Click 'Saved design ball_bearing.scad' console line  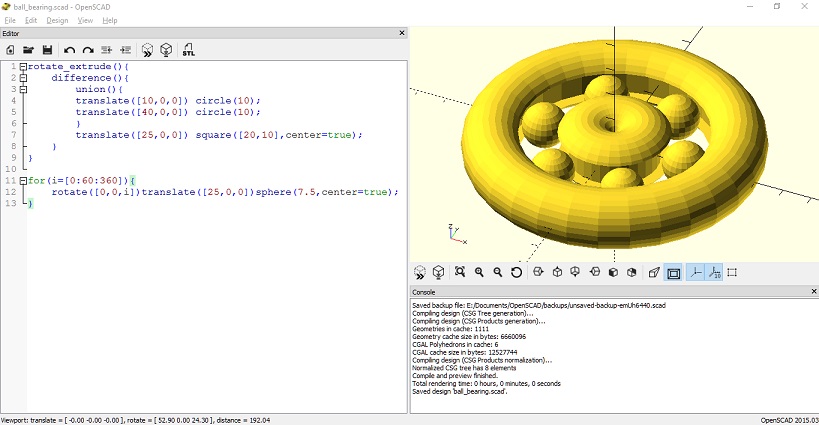point(460,391)
